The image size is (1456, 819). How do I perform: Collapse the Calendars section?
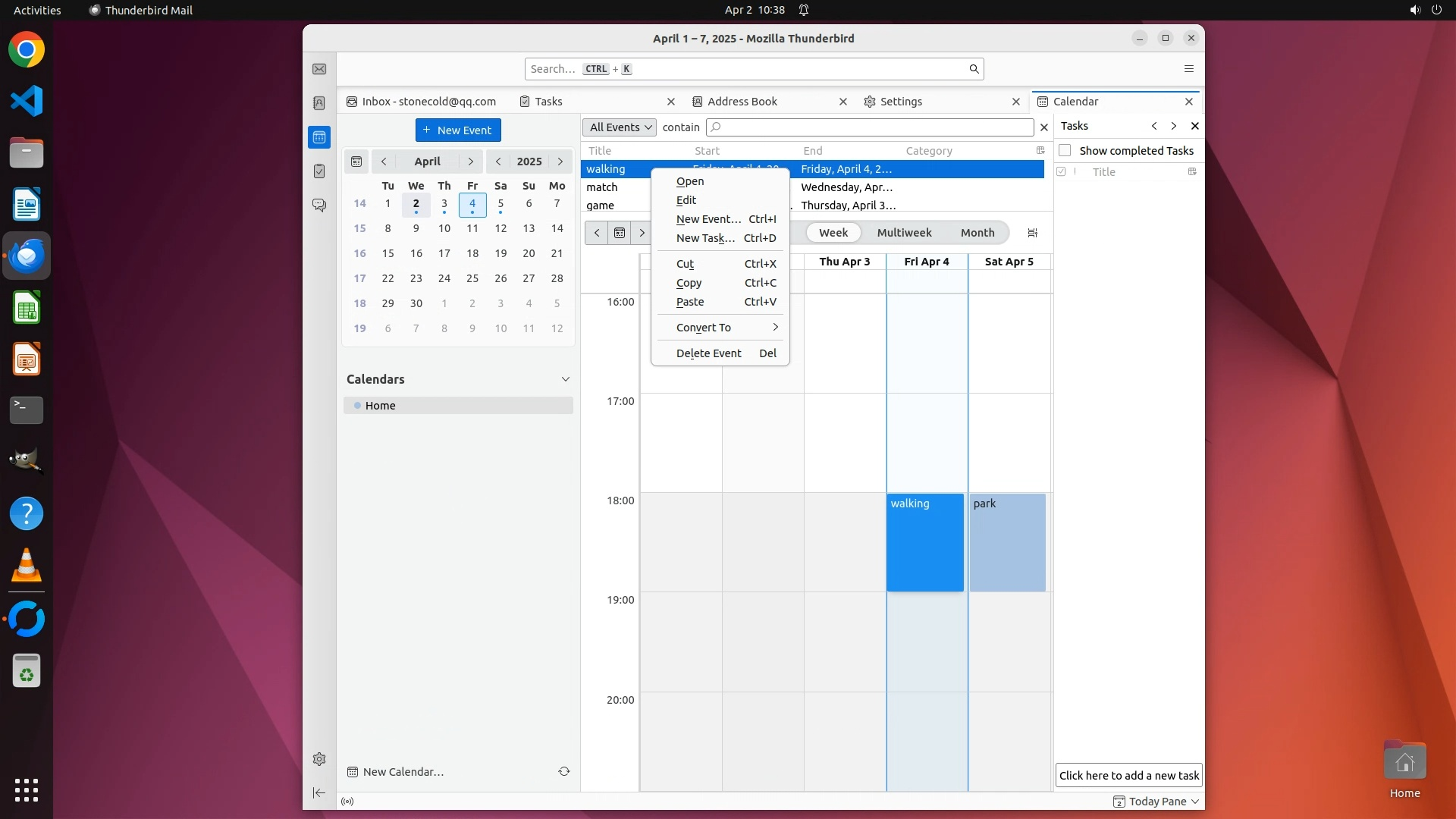tap(565, 379)
